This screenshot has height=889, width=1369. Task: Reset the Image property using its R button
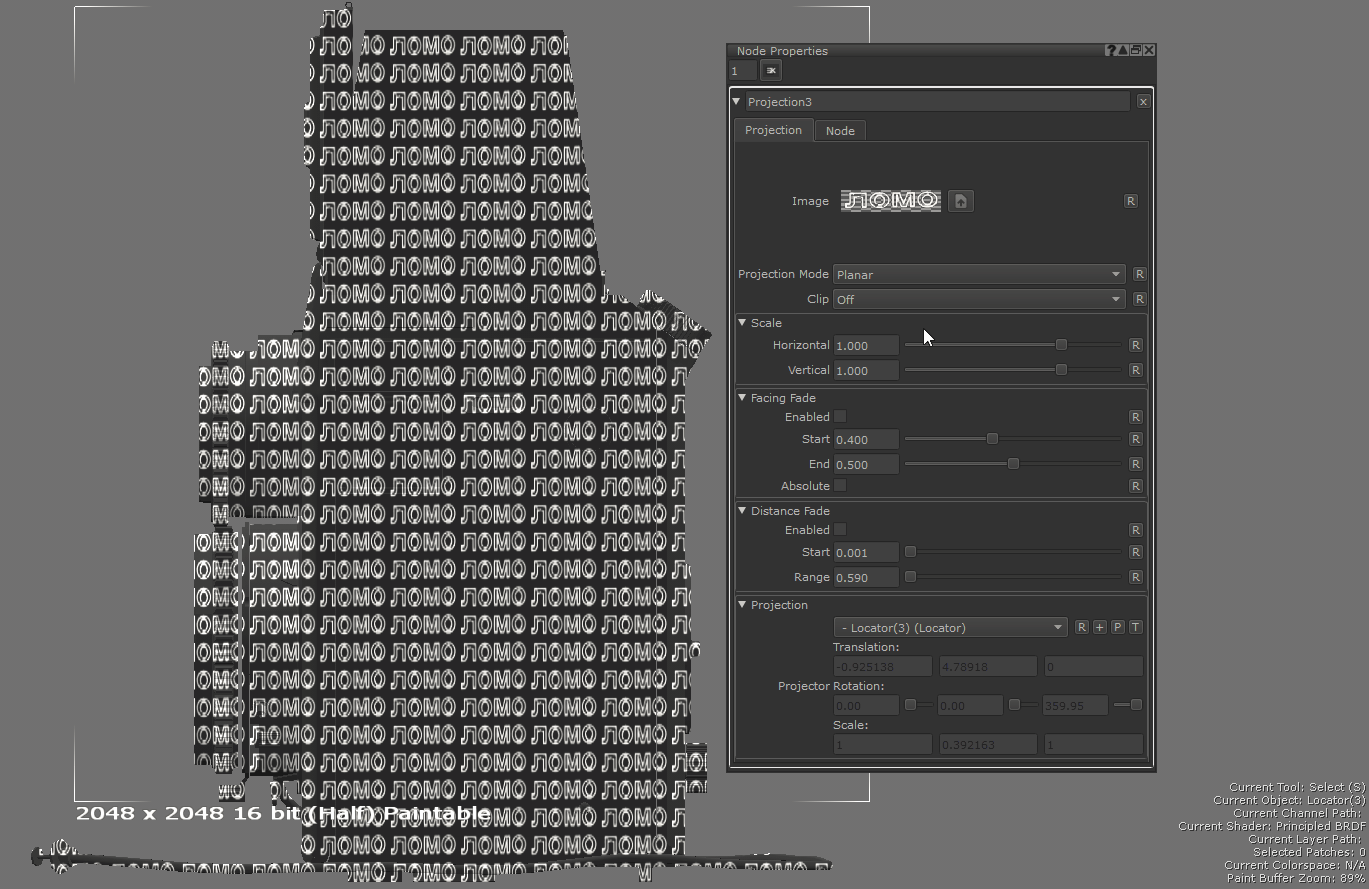pyautogui.click(x=1130, y=201)
